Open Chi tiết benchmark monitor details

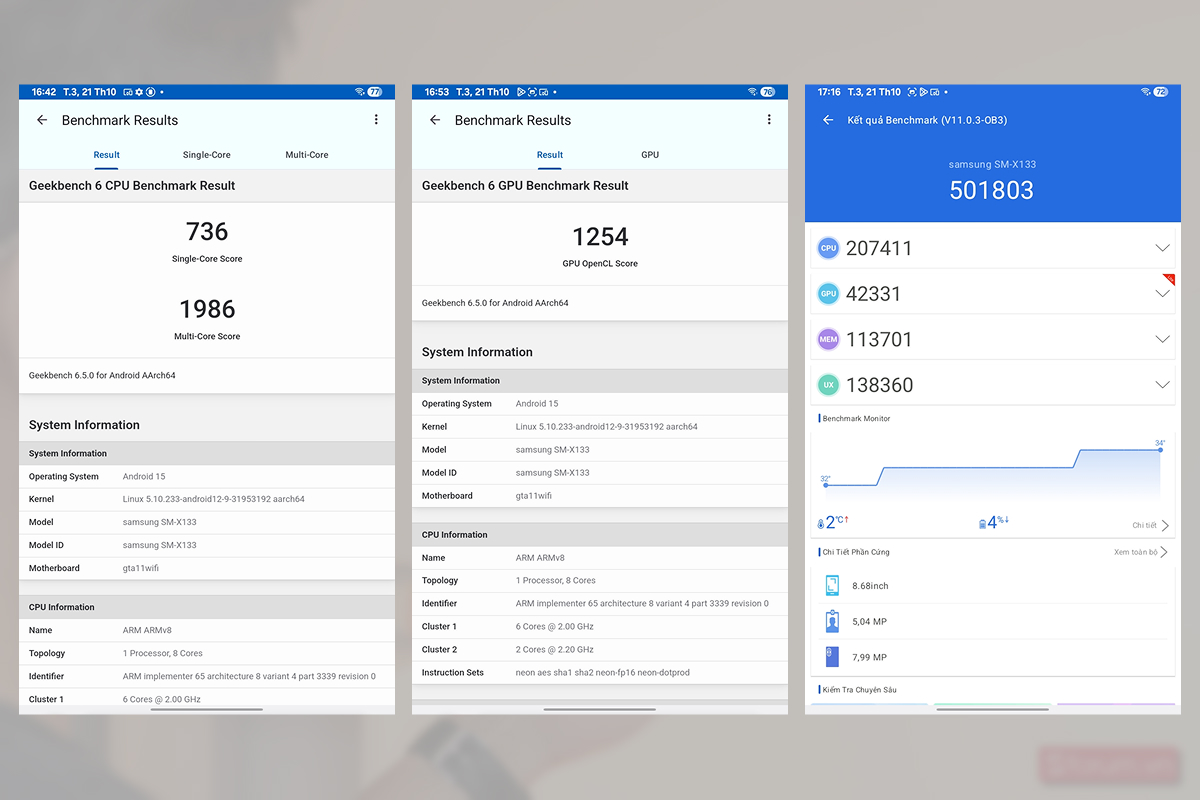pyautogui.click(x=1146, y=524)
